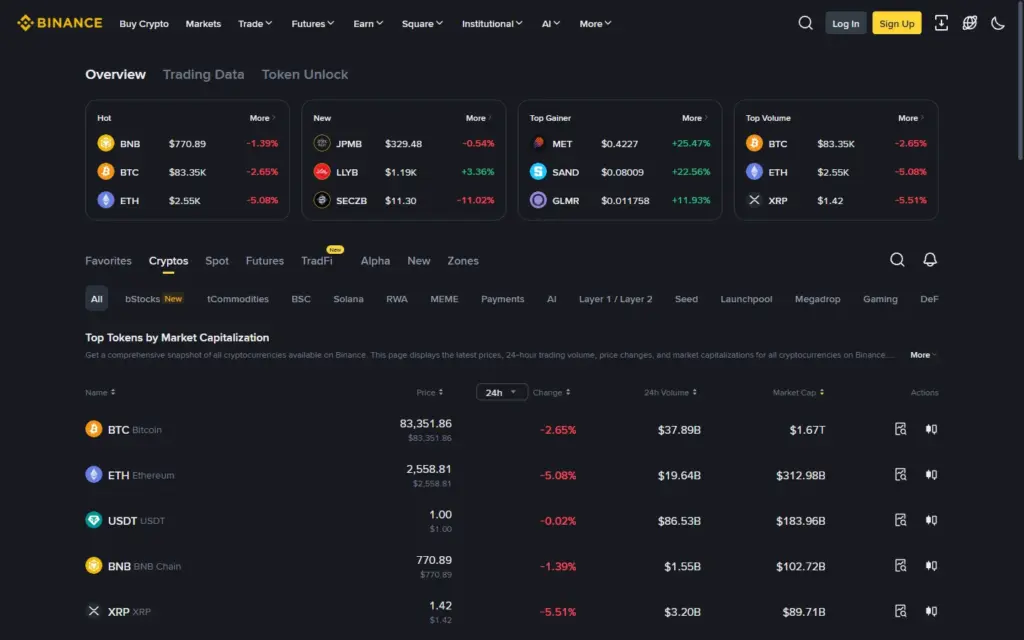Select the All category filter
Screen dimensions: 1024x640
point(97,298)
